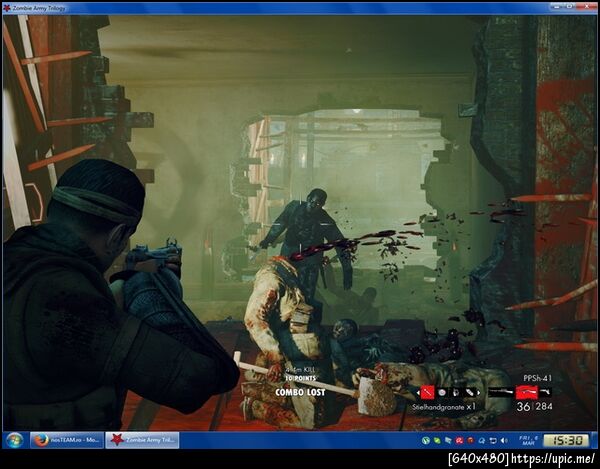This screenshot has width=600, height=469.
Task: Click the FRI 6 MAR date display
Action: (x=529, y=441)
